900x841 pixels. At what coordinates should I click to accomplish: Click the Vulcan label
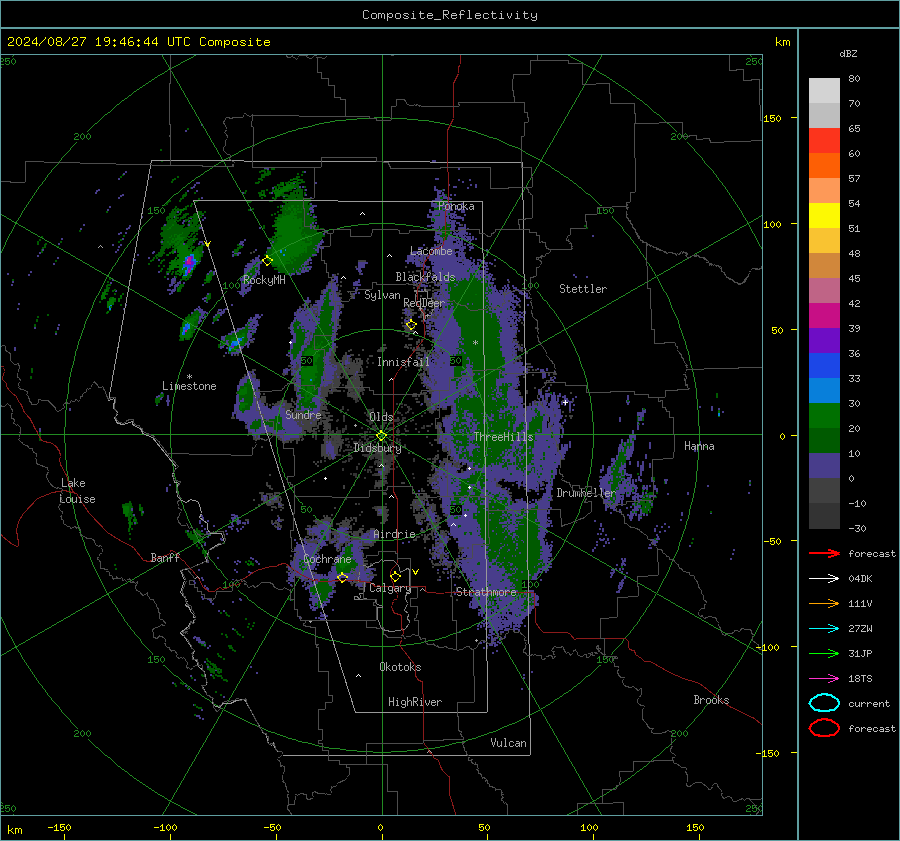[x=508, y=743]
